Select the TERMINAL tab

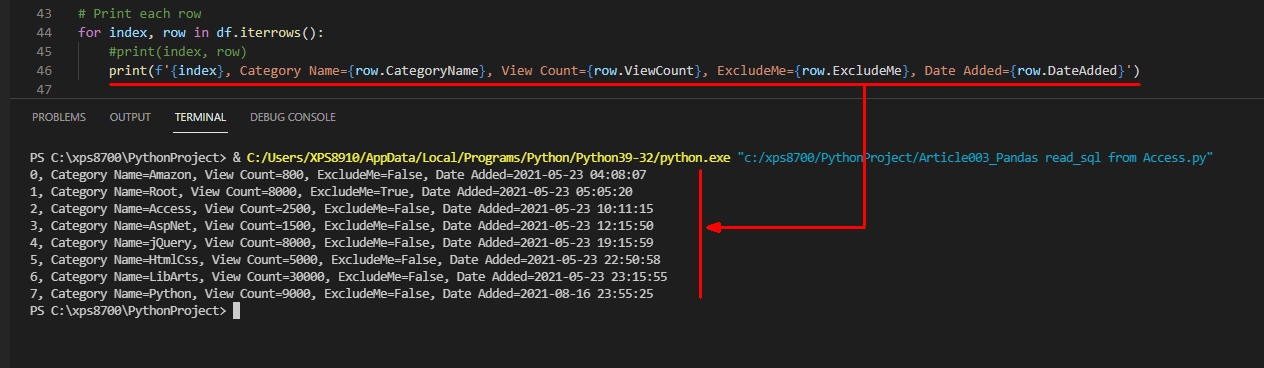[200, 117]
